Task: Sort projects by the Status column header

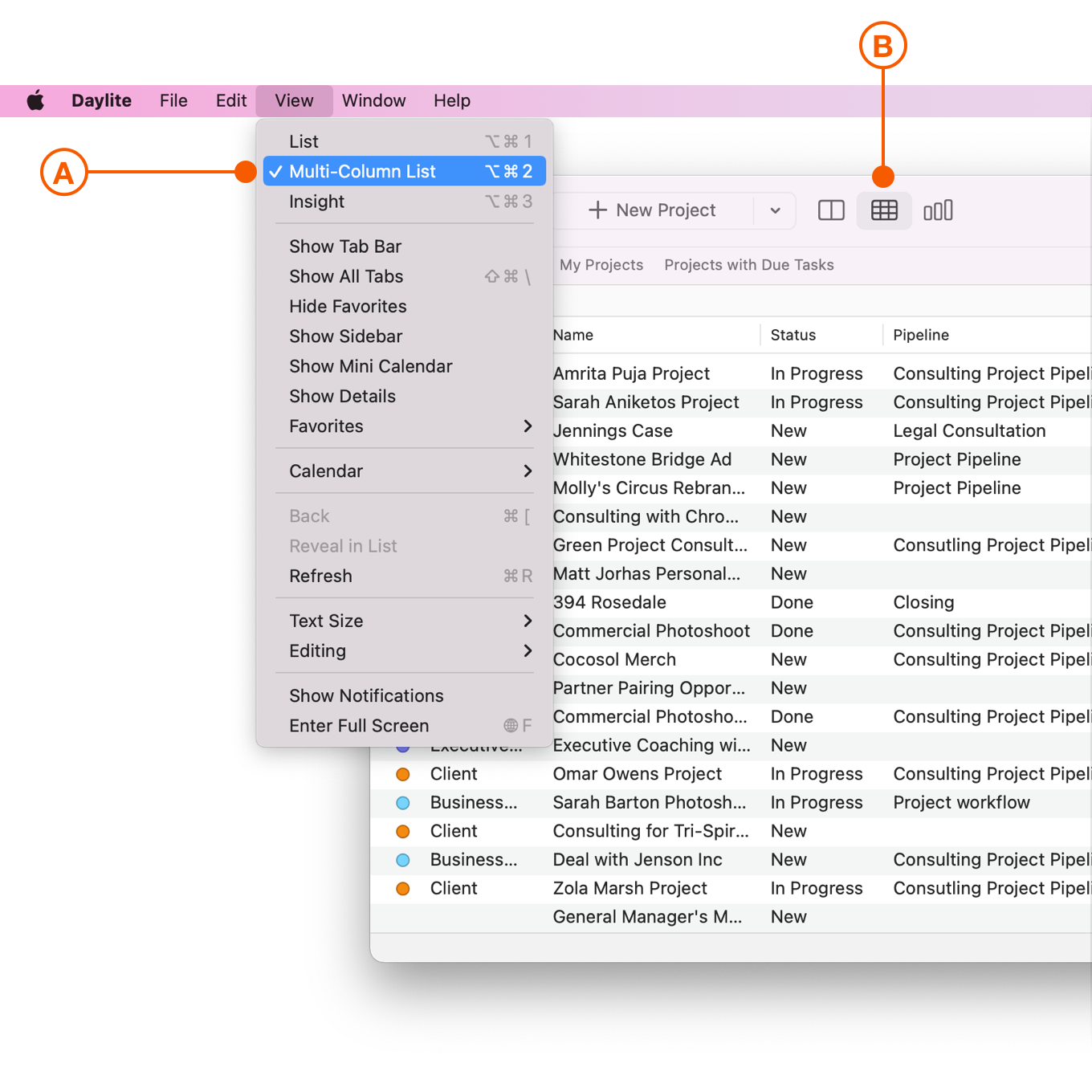Action: coord(793,335)
